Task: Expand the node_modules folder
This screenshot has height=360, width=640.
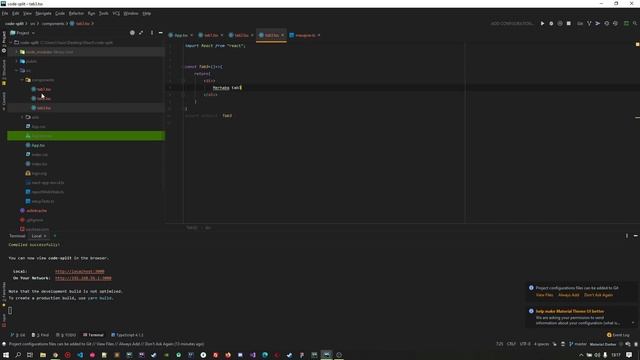Action: tap(17, 52)
